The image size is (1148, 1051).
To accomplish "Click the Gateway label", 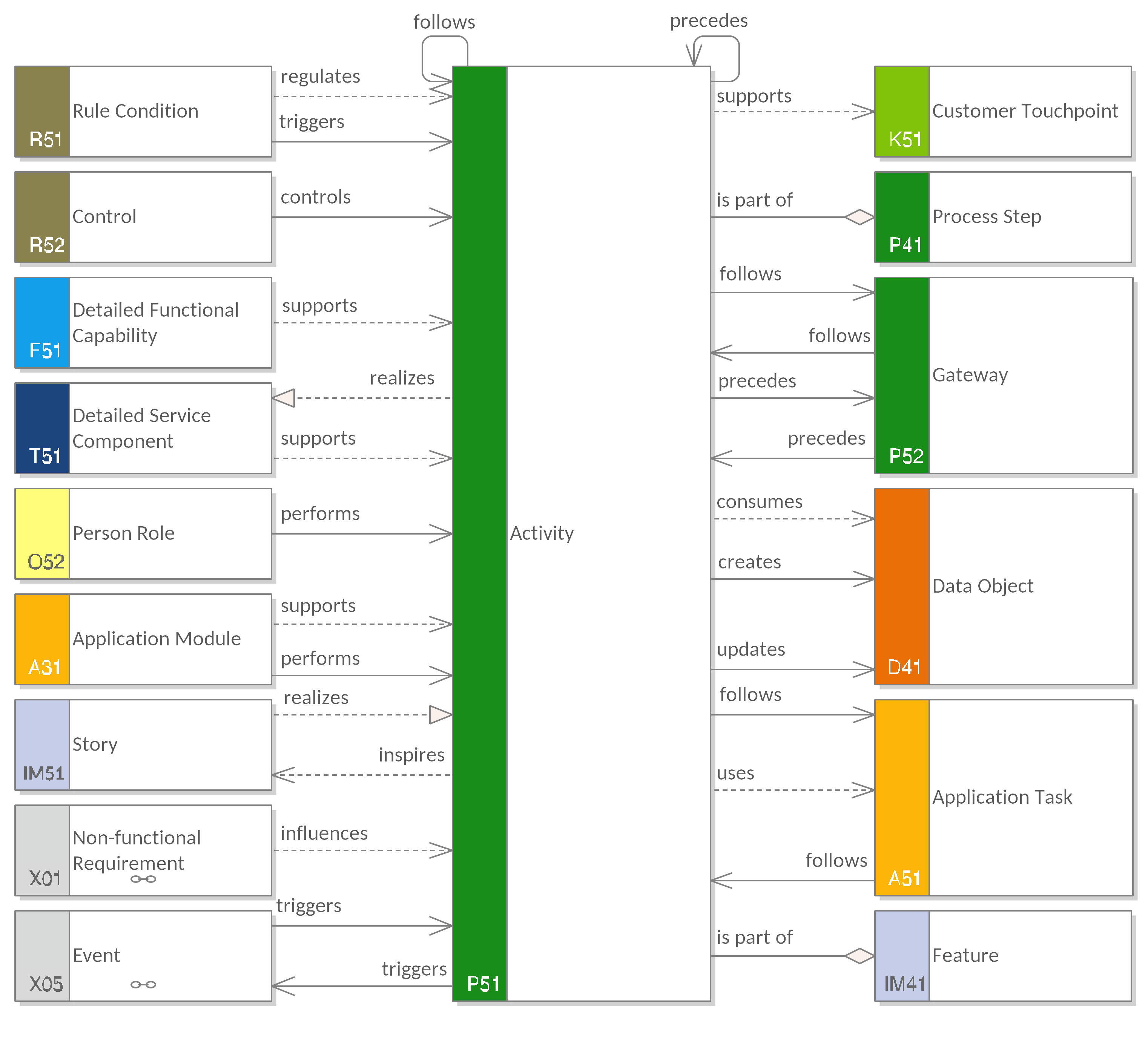I will (x=970, y=375).
